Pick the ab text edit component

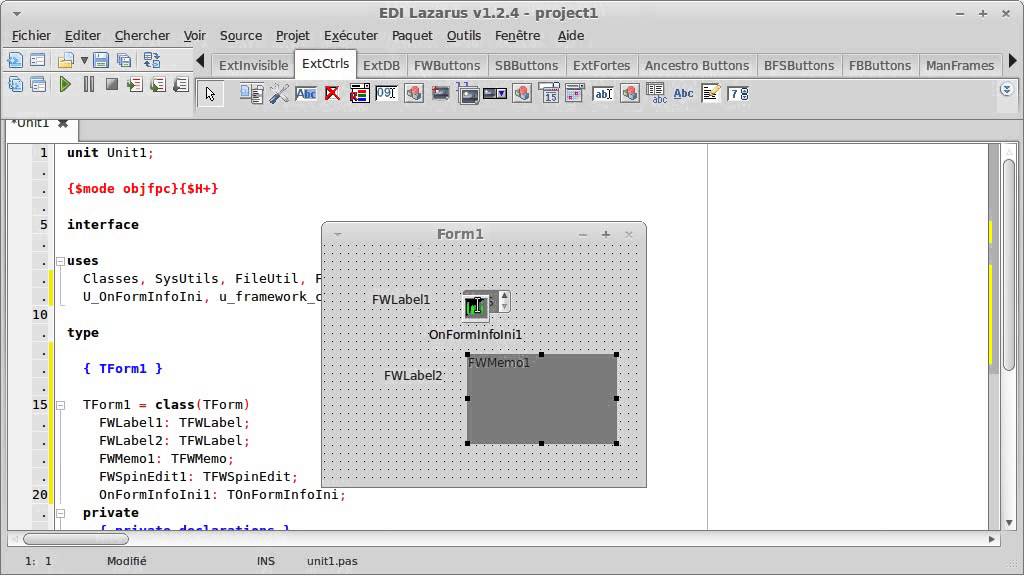pos(602,94)
